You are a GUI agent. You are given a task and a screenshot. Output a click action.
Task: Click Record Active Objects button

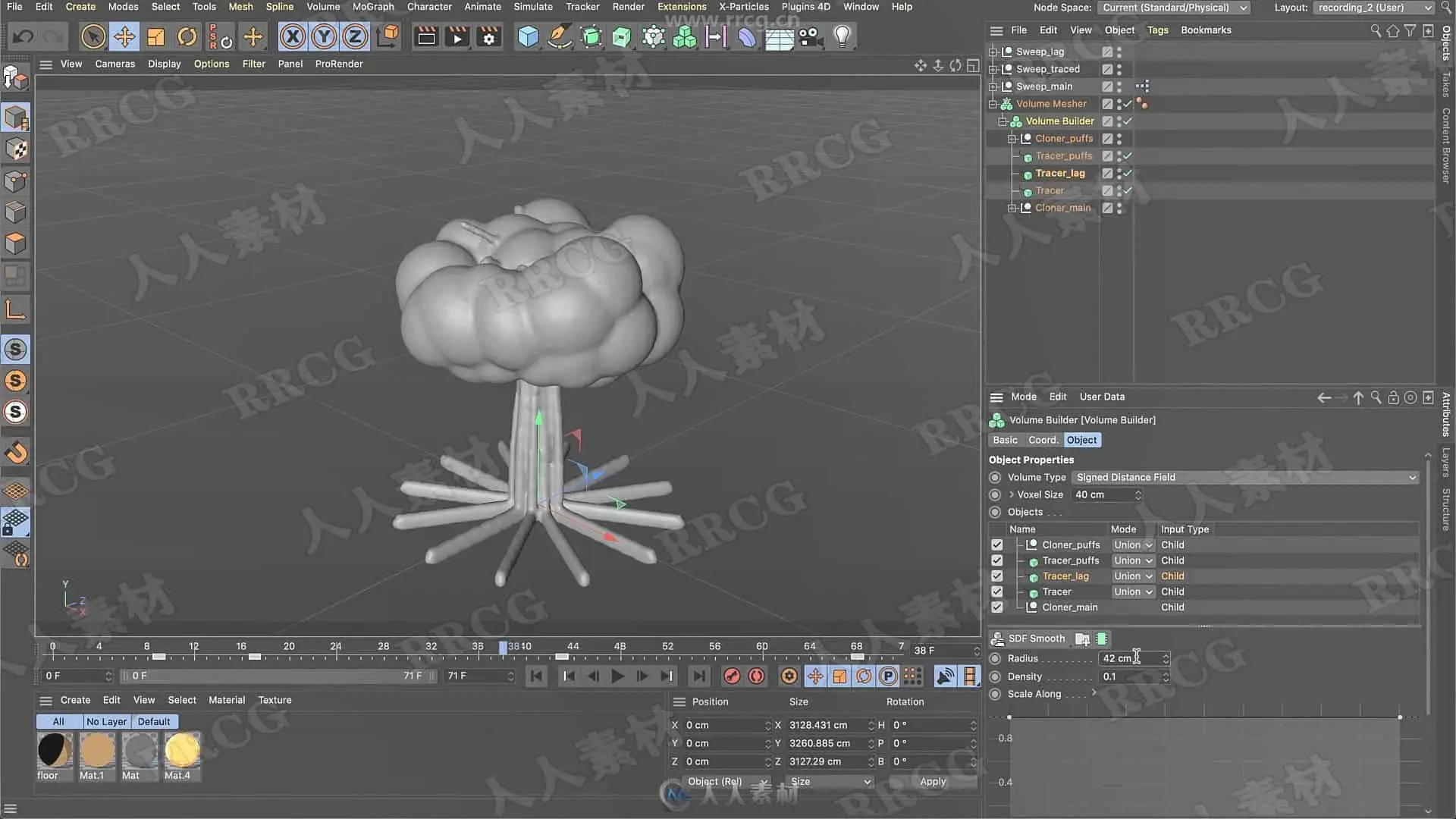pos(732,676)
